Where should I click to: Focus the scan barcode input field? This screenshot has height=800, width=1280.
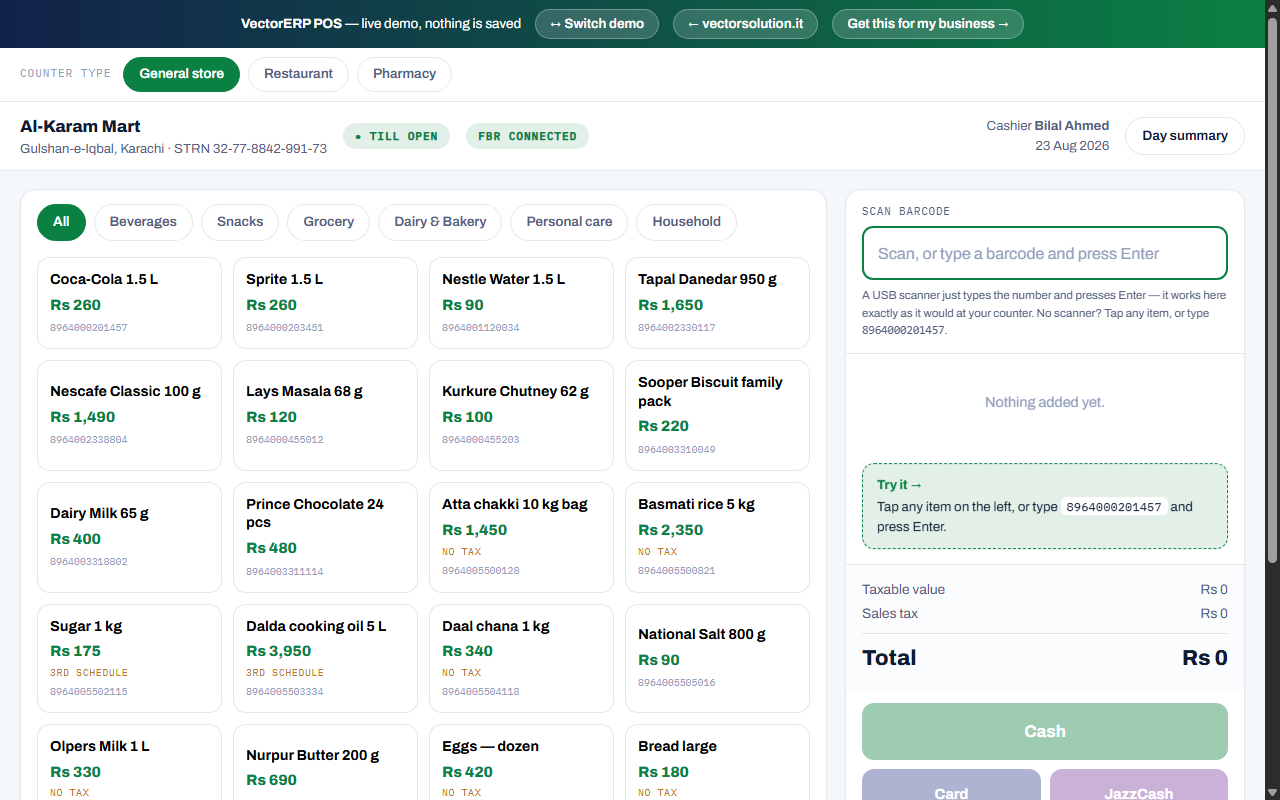pyautogui.click(x=1045, y=254)
